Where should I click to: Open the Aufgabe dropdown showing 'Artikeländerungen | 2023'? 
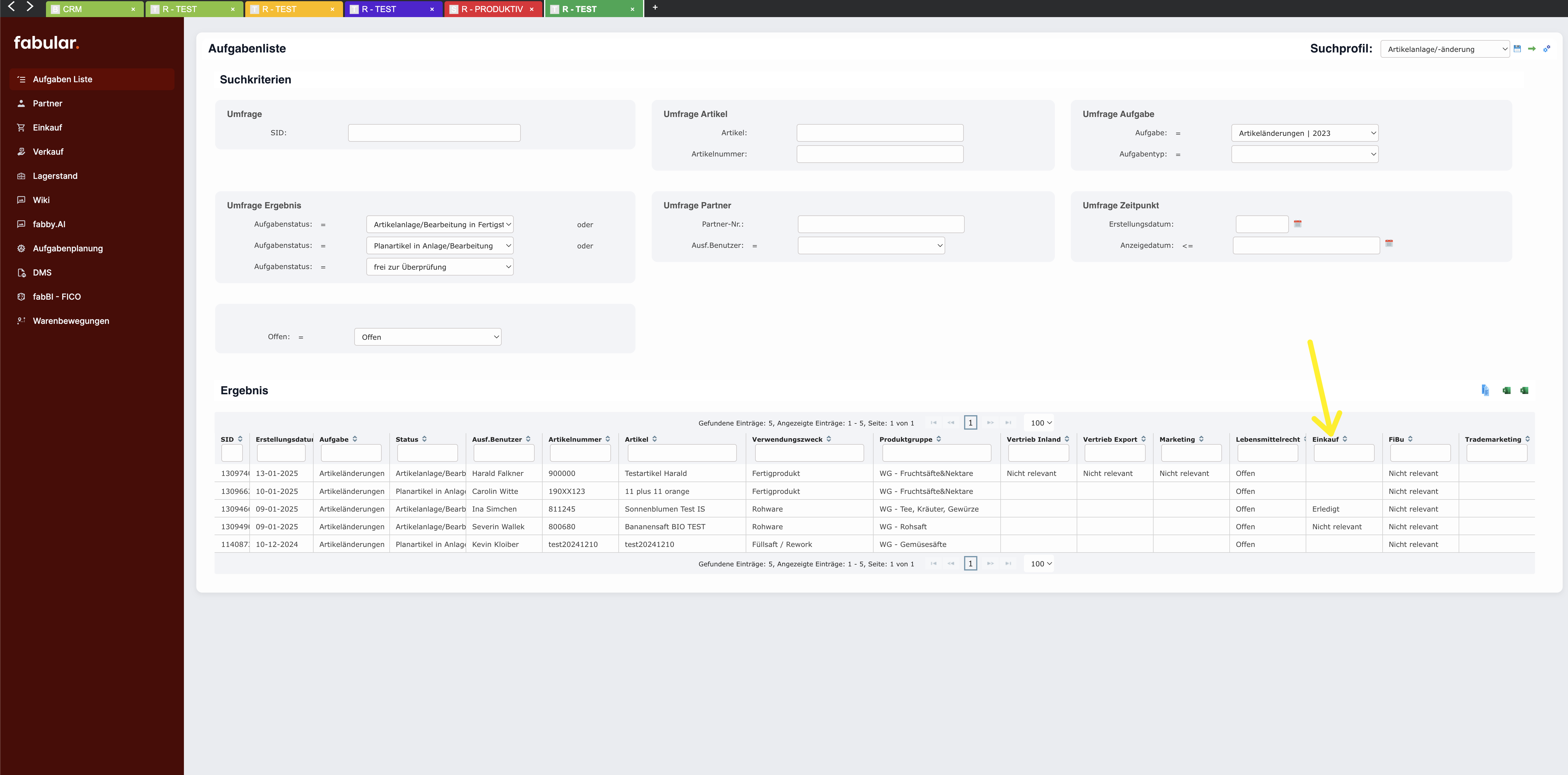coord(1305,133)
